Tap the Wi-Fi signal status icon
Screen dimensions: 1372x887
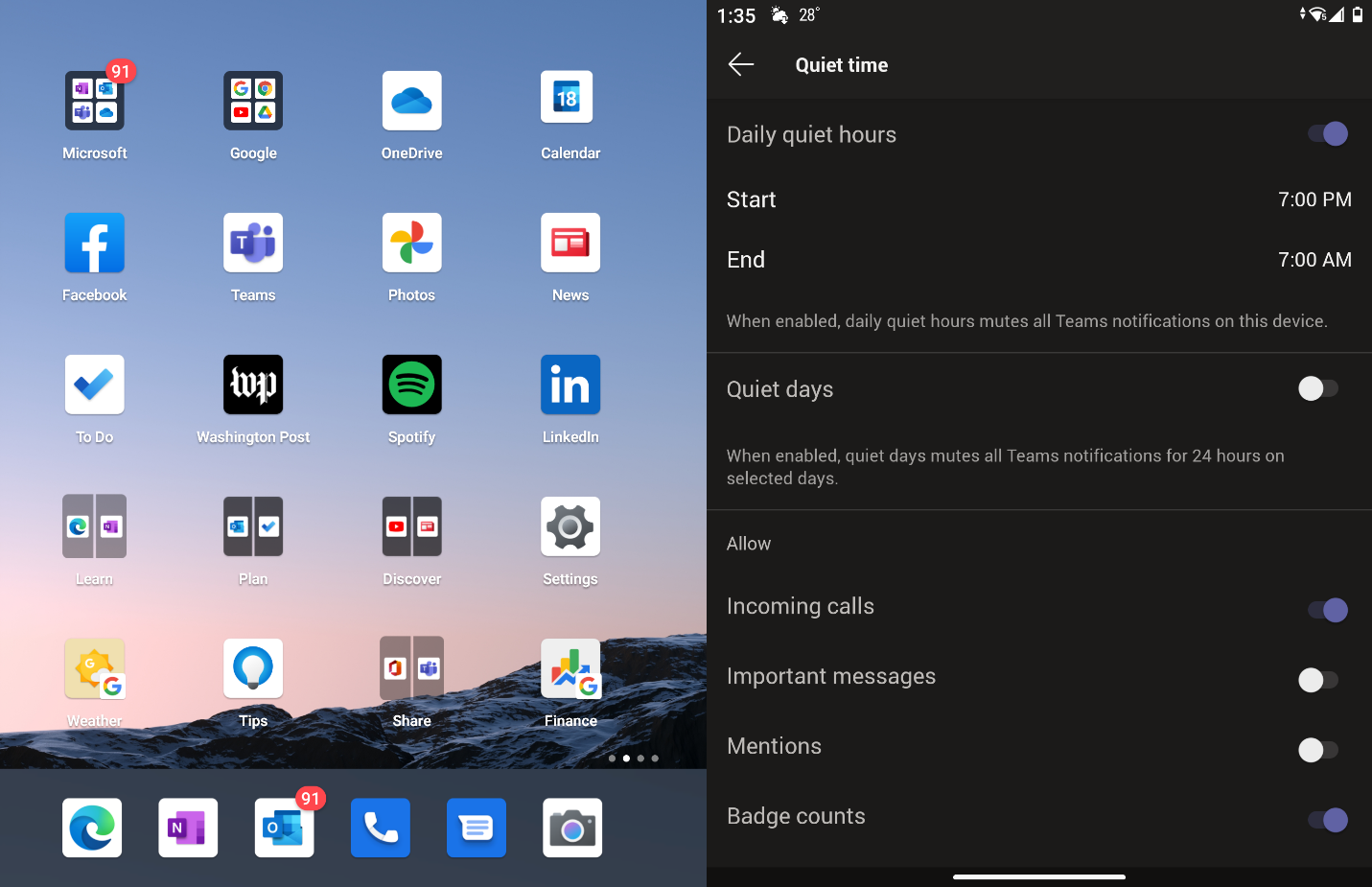[x=1318, y=14]
